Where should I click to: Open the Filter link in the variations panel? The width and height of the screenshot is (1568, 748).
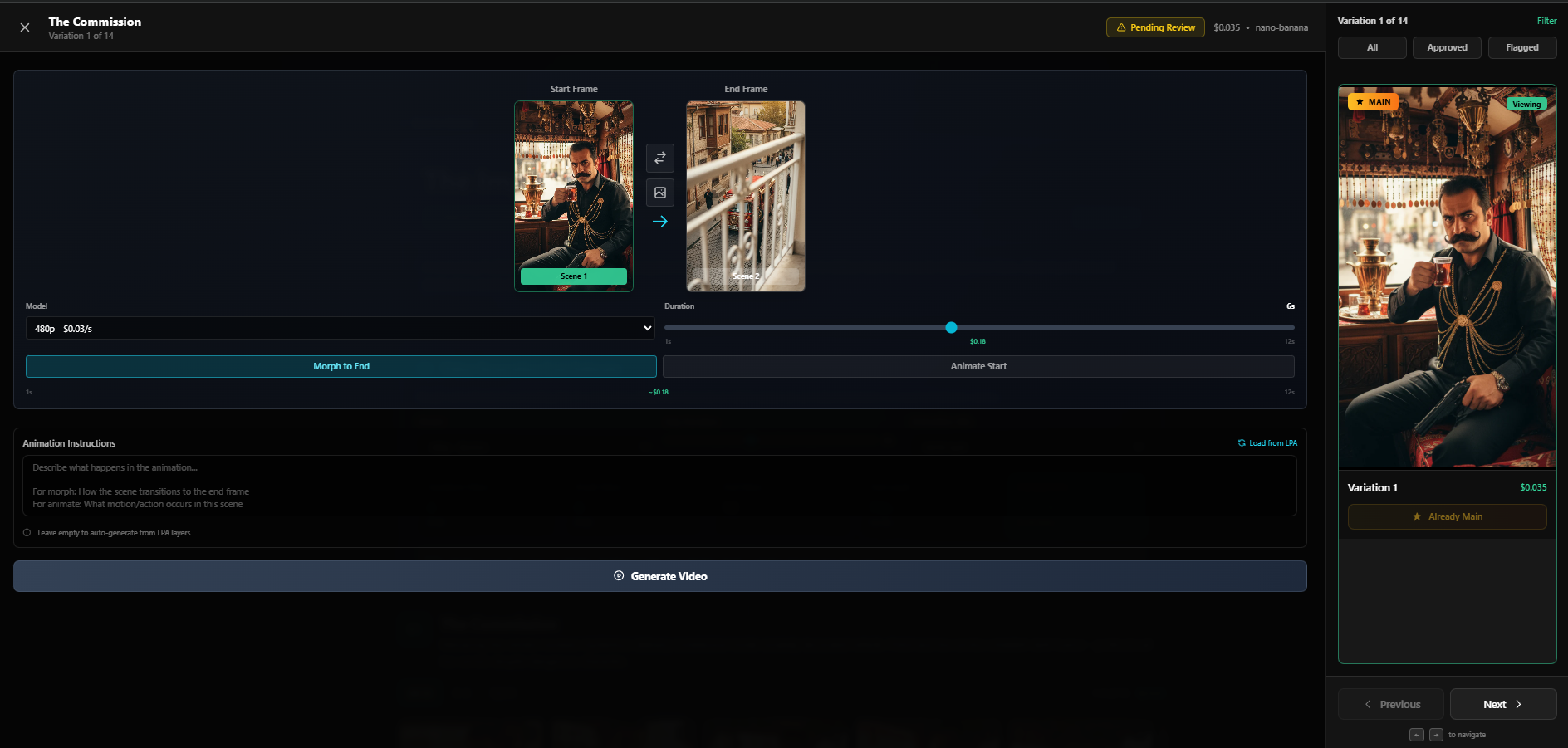pyautogui.click(x=1546, y=20)
